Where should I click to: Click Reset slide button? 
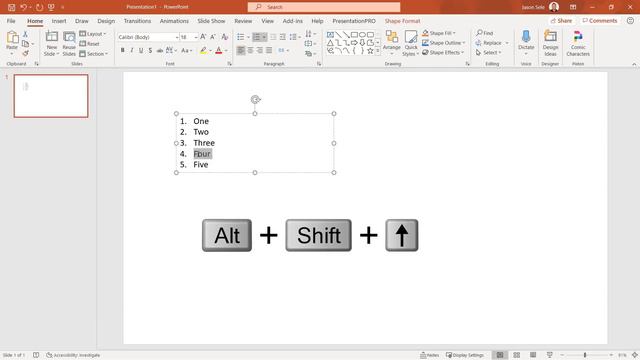coord(89,44)
